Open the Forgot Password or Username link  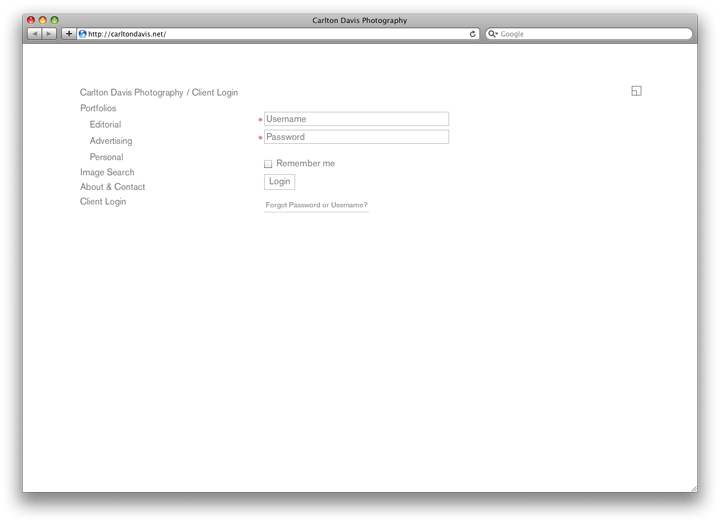click(316, 205)
